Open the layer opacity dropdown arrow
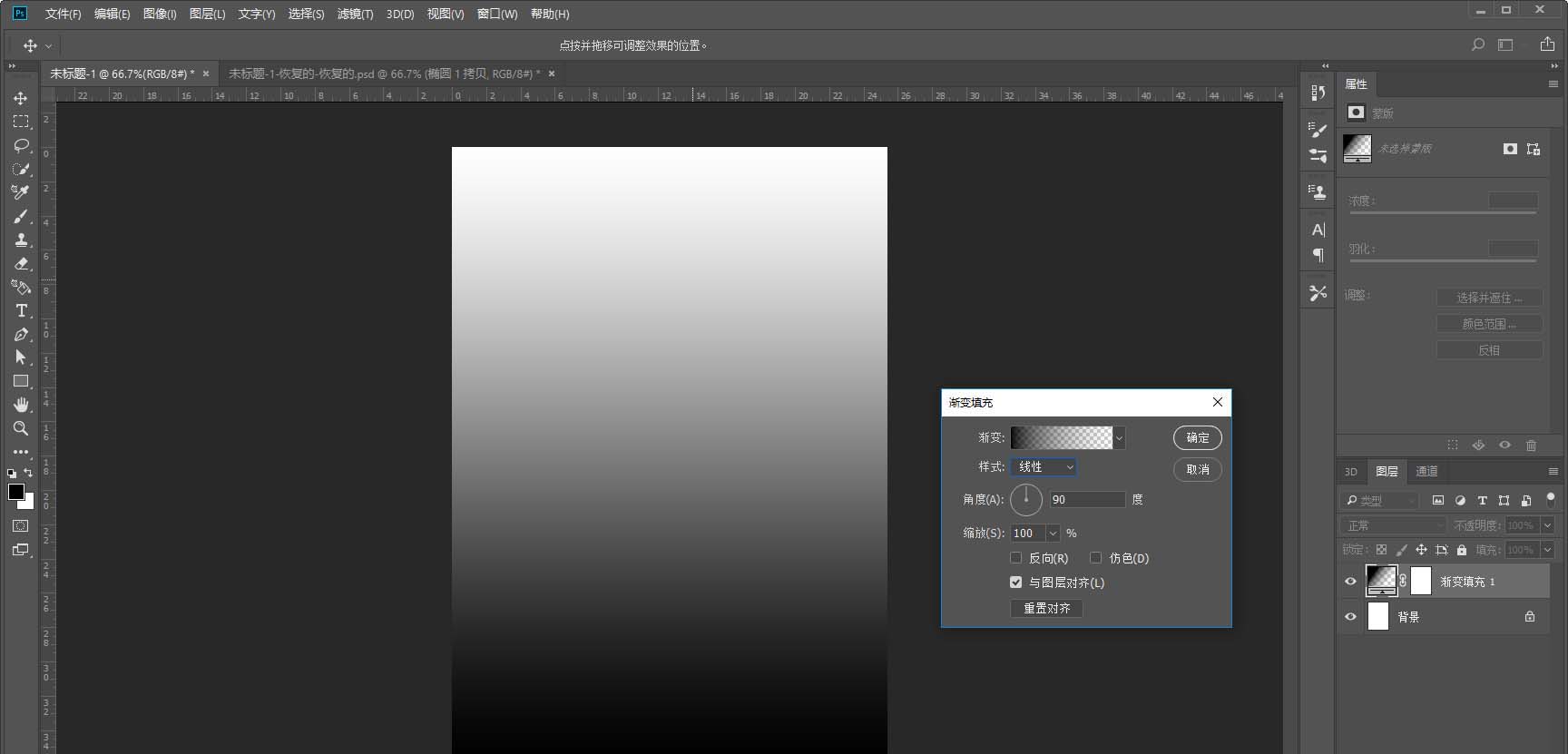Screen dimensions: 1568x754 1548,525
